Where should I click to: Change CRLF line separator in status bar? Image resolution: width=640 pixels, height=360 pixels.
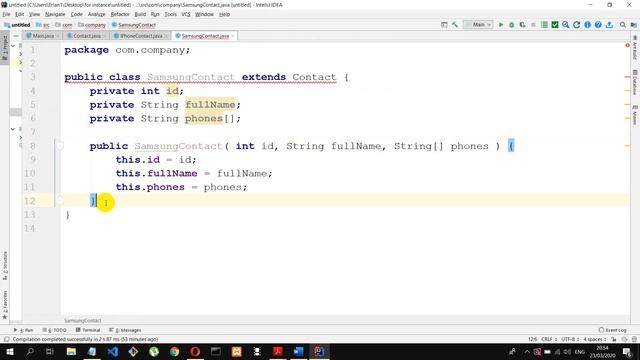[549, 339]
